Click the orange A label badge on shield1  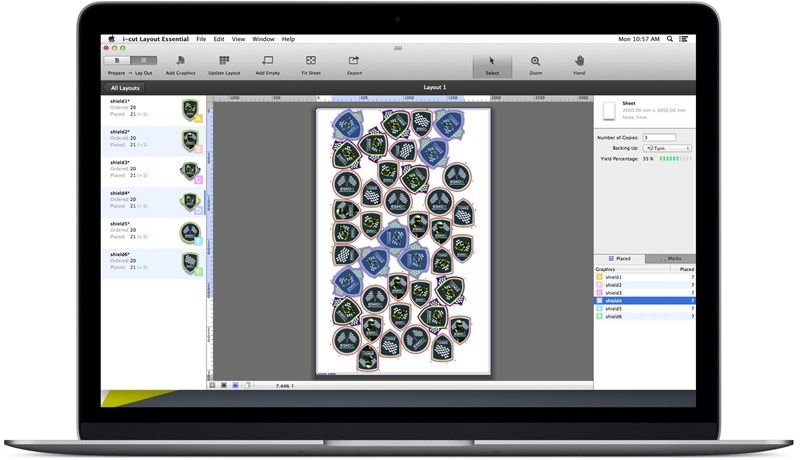coord(198,118)
